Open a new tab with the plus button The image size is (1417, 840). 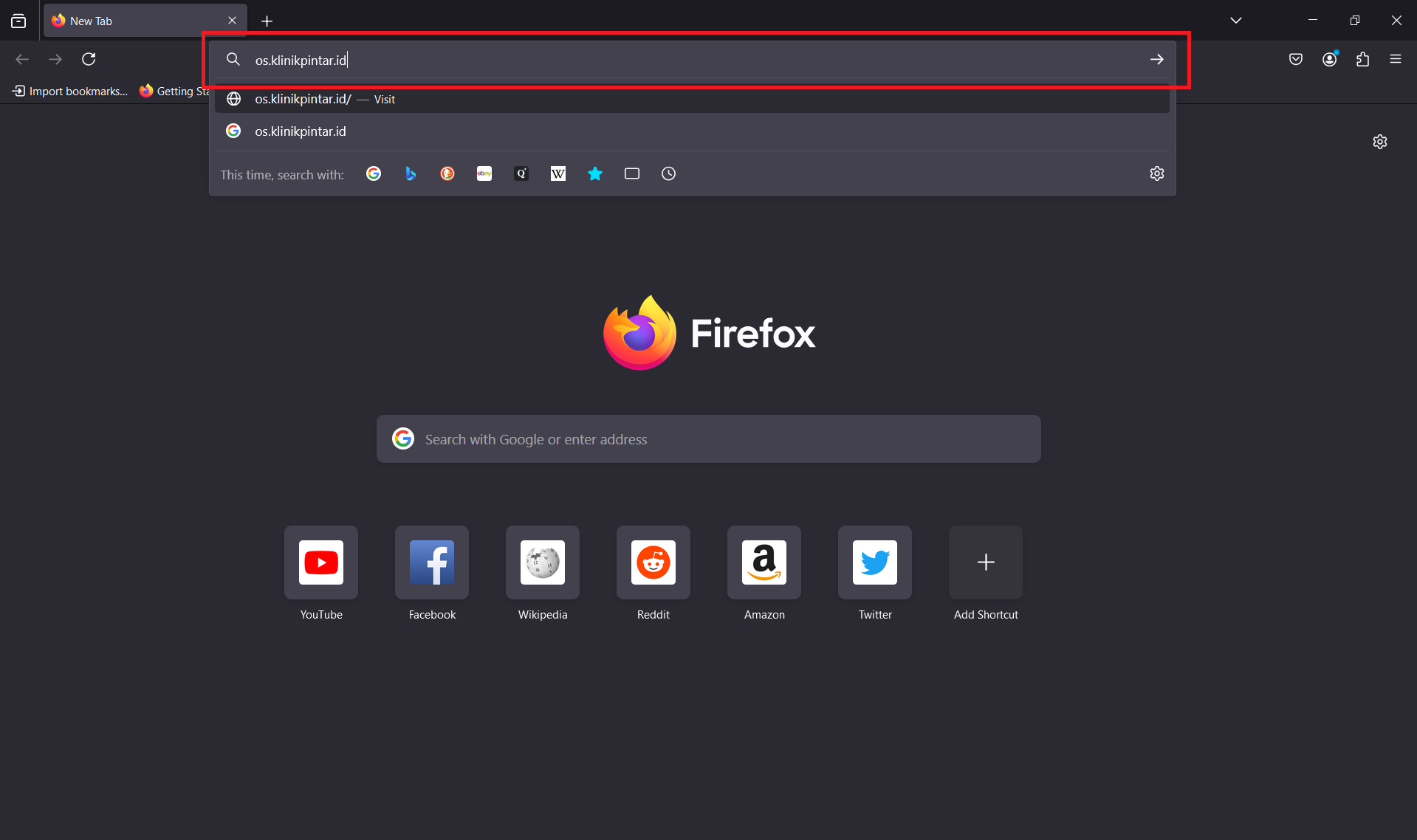[267, 21]
